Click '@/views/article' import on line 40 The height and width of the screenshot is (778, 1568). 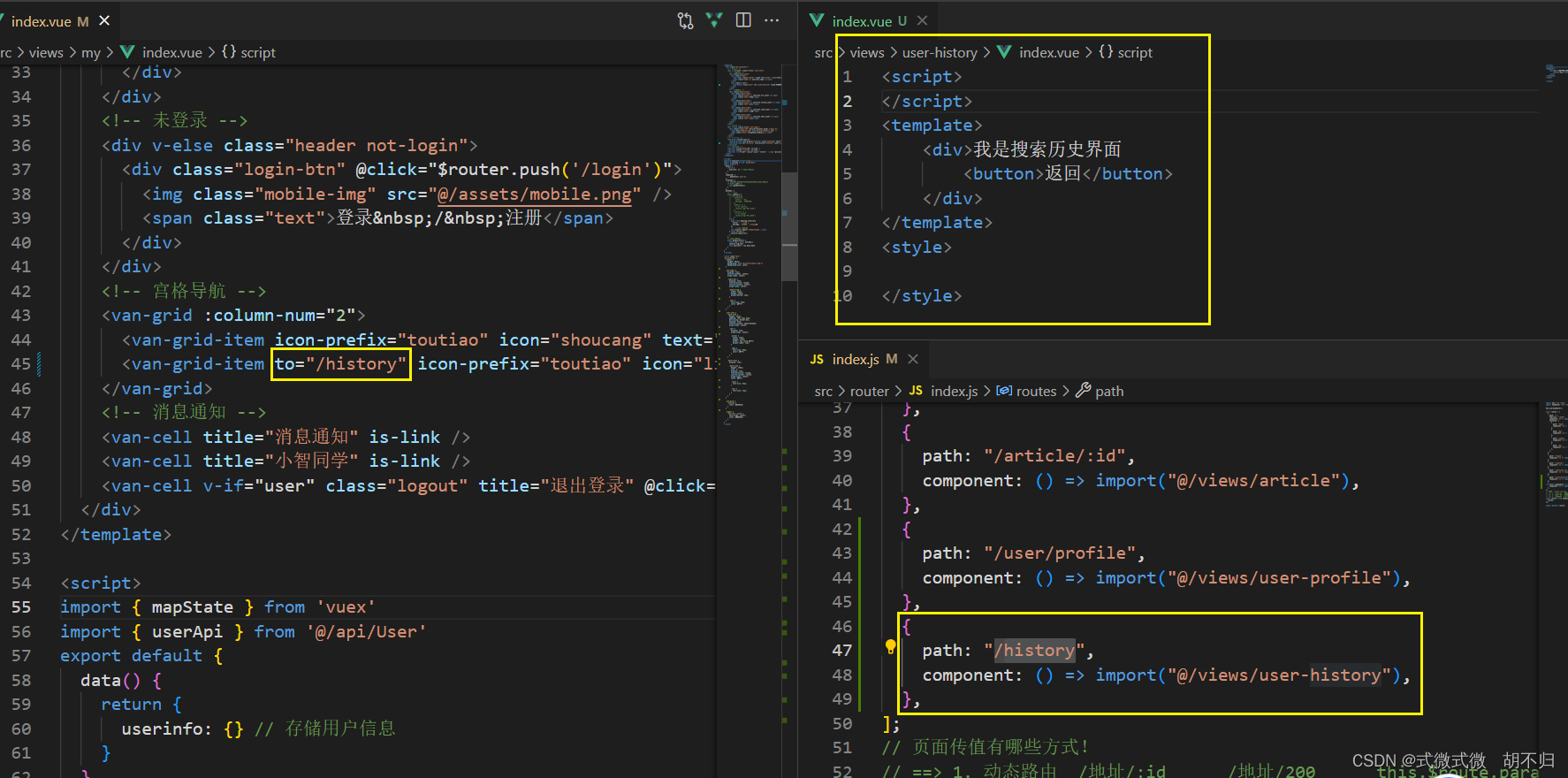(x=1253, y=480)
